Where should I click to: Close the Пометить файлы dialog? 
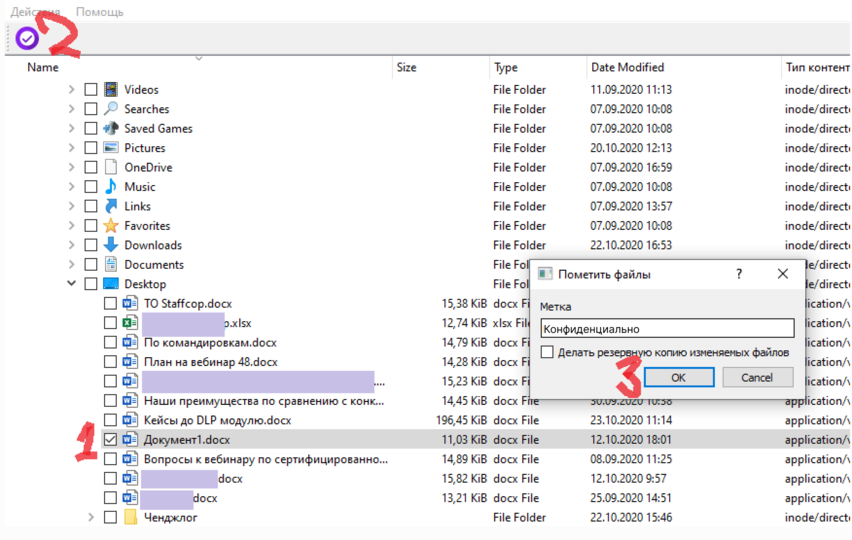(782, 274)
